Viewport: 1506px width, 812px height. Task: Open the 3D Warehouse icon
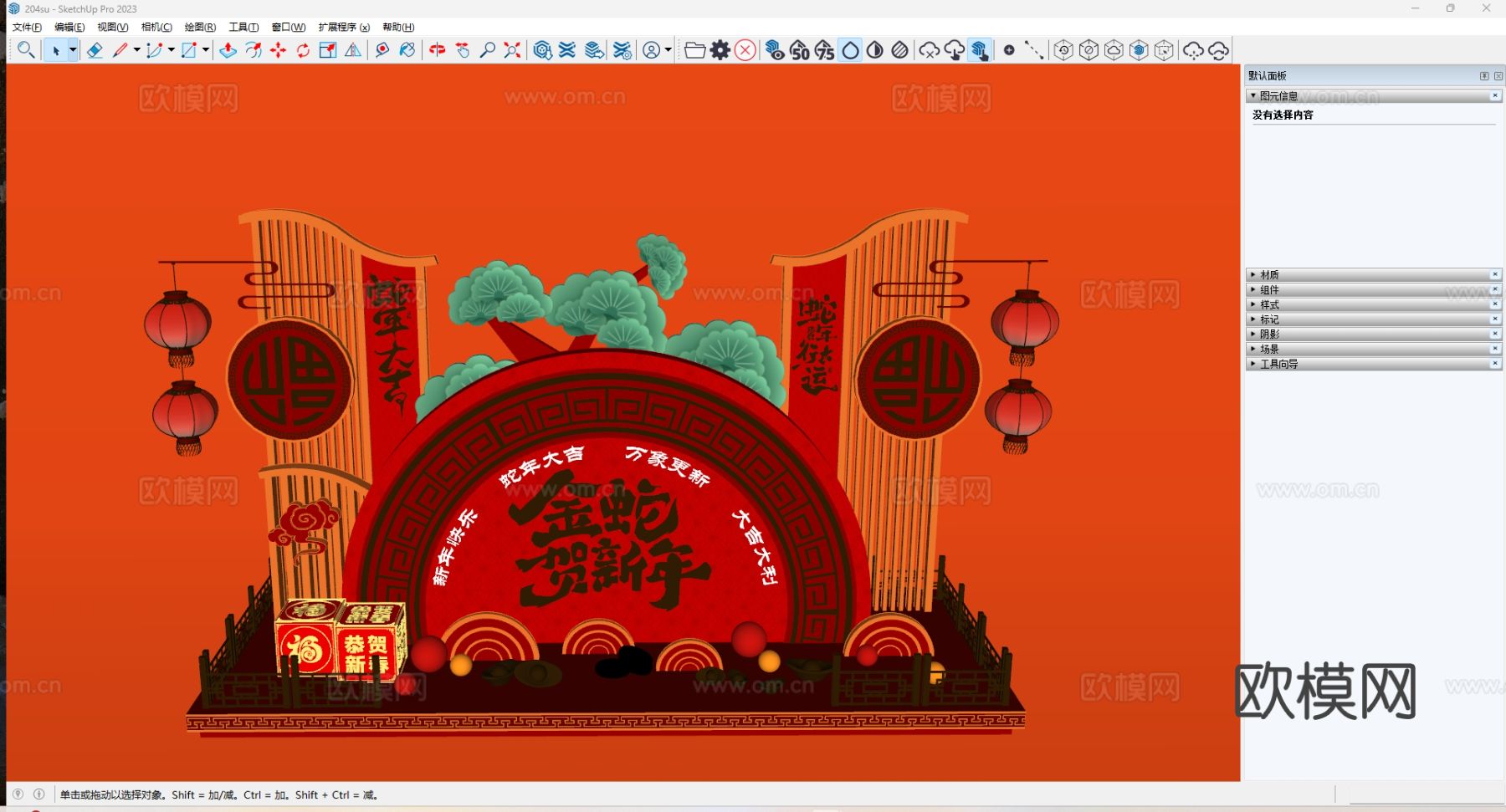click(x=542, y=50)
